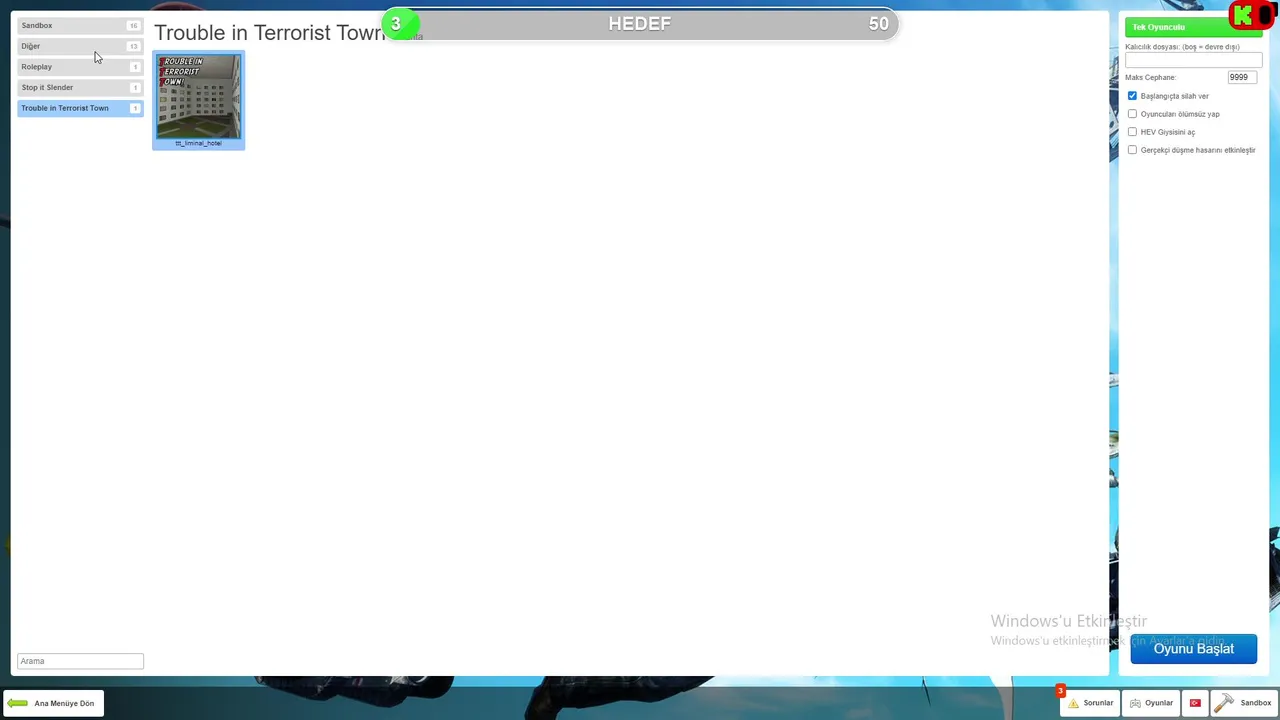Focus the Kalıcılık dosyası text field

click(1193, 60)
